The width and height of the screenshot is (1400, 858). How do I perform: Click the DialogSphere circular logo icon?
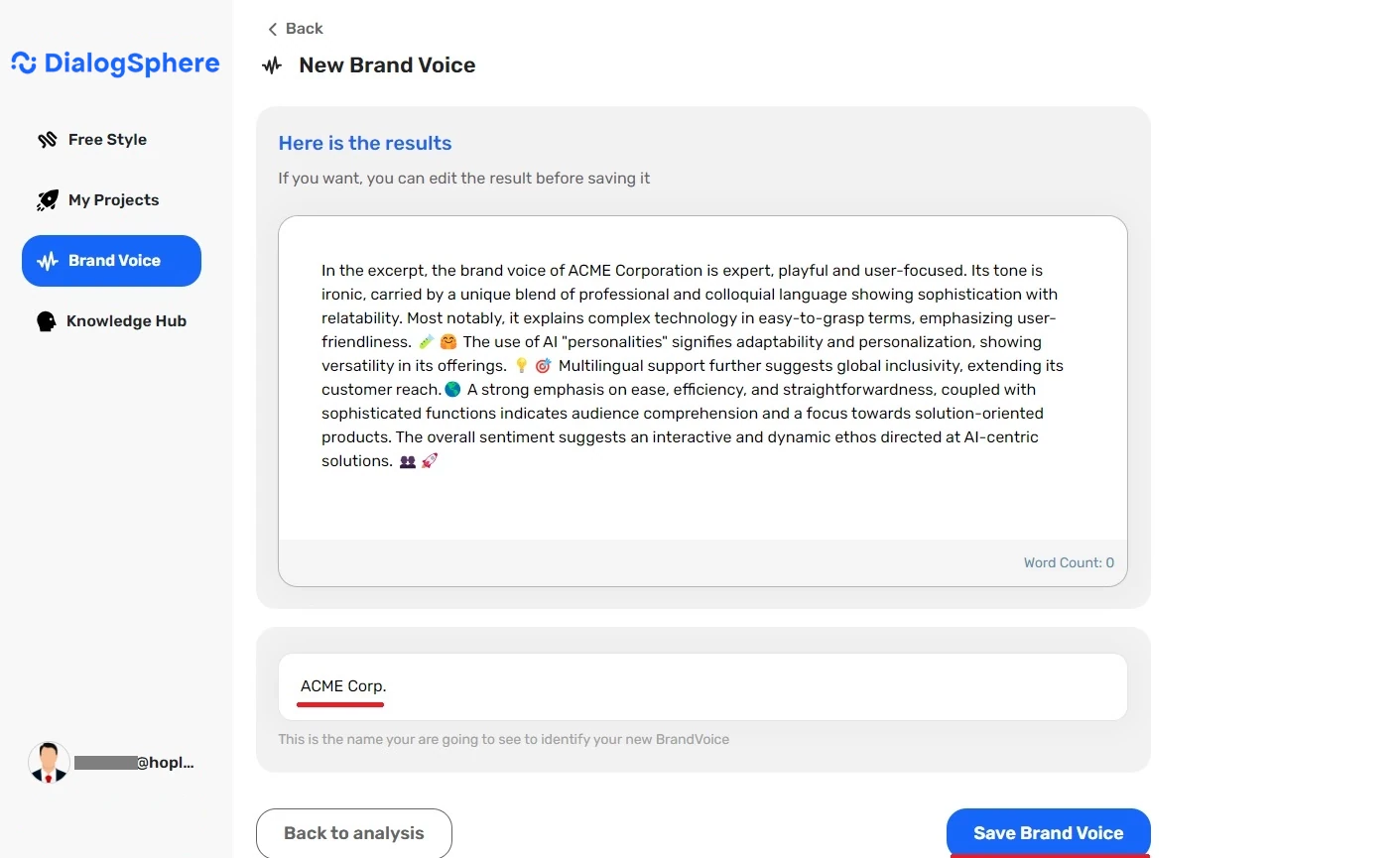[20, 62]
